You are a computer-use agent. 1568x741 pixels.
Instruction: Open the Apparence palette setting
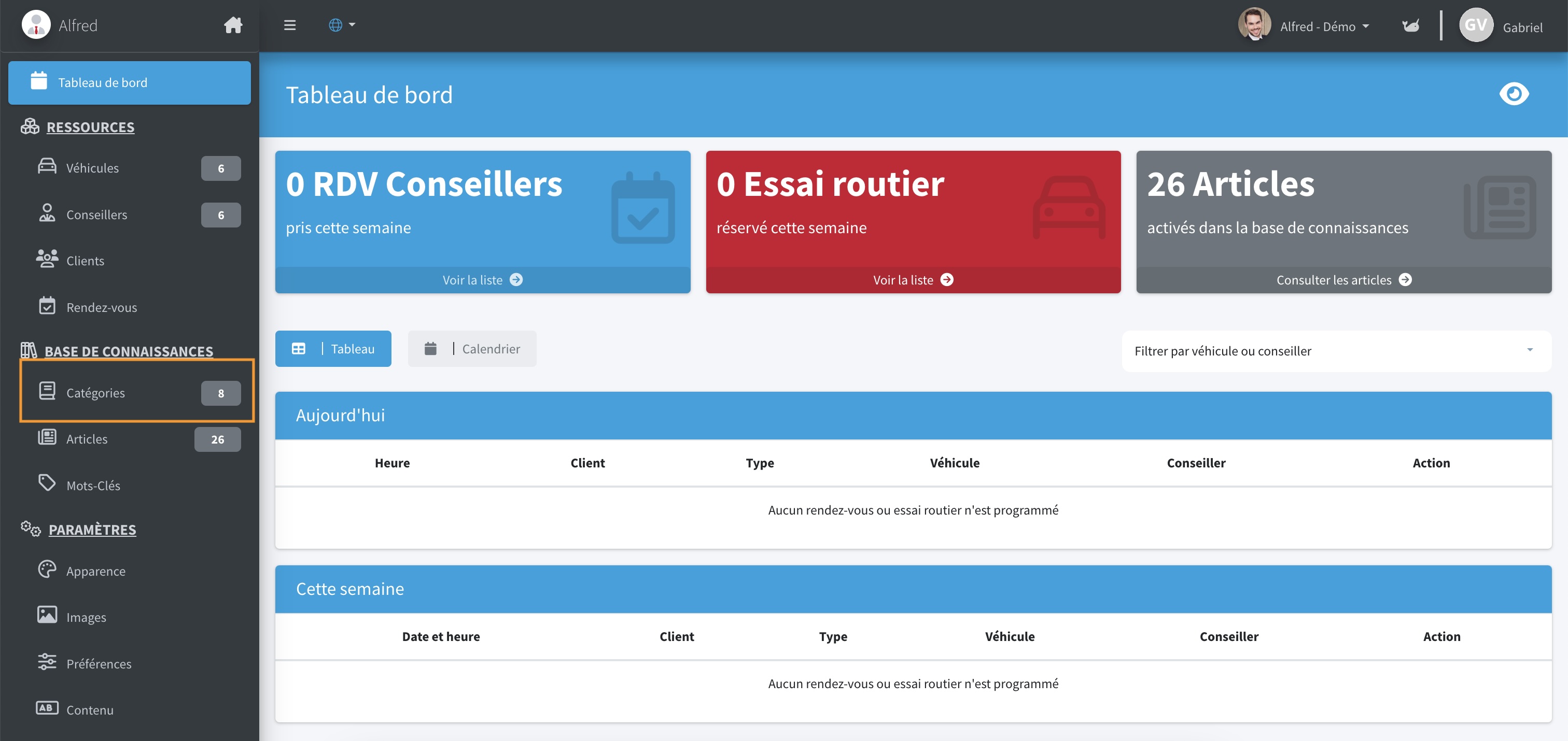click(x=95, y=571)
